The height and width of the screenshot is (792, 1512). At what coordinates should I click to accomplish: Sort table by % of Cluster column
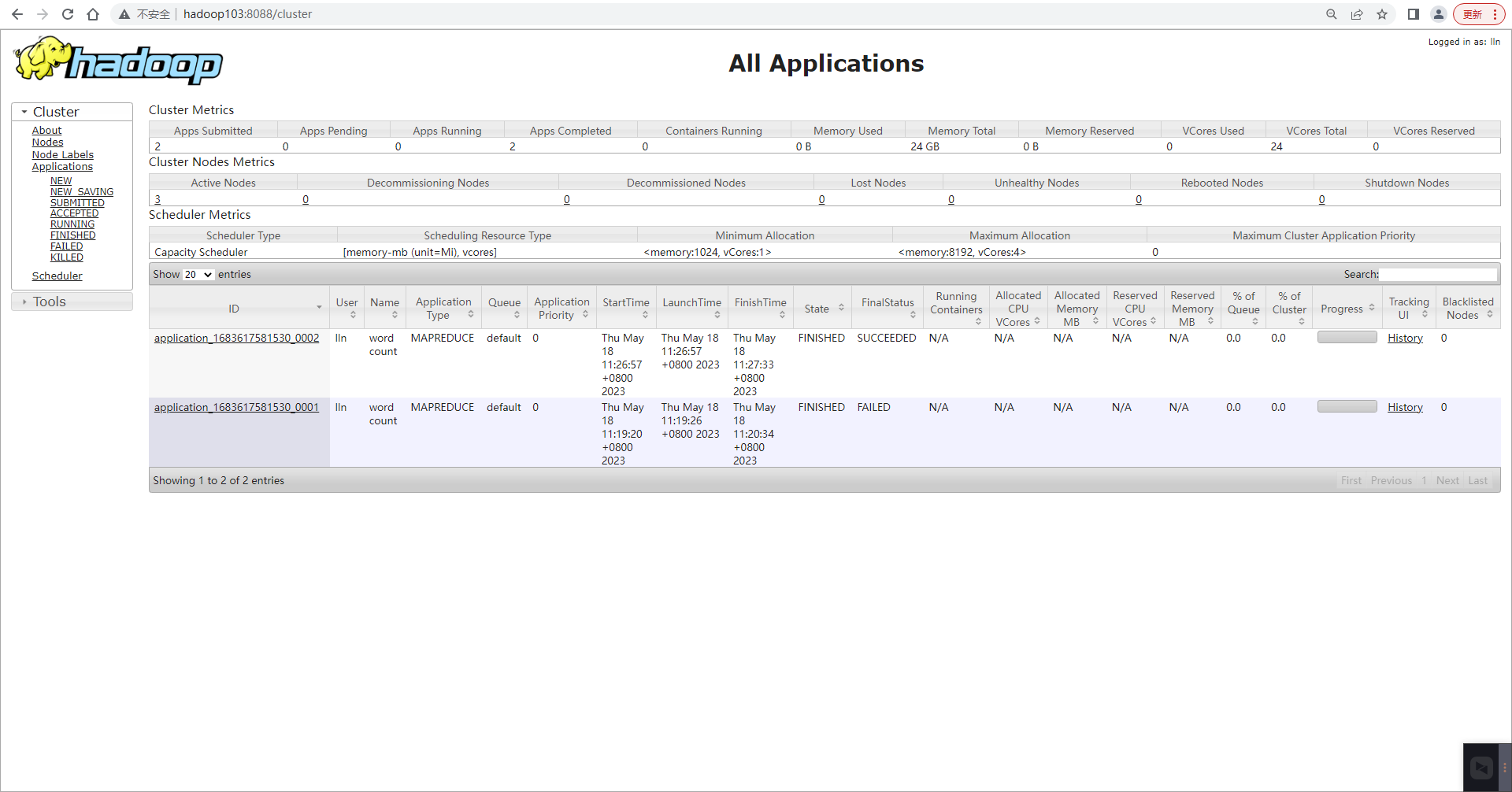(1289, 309)
